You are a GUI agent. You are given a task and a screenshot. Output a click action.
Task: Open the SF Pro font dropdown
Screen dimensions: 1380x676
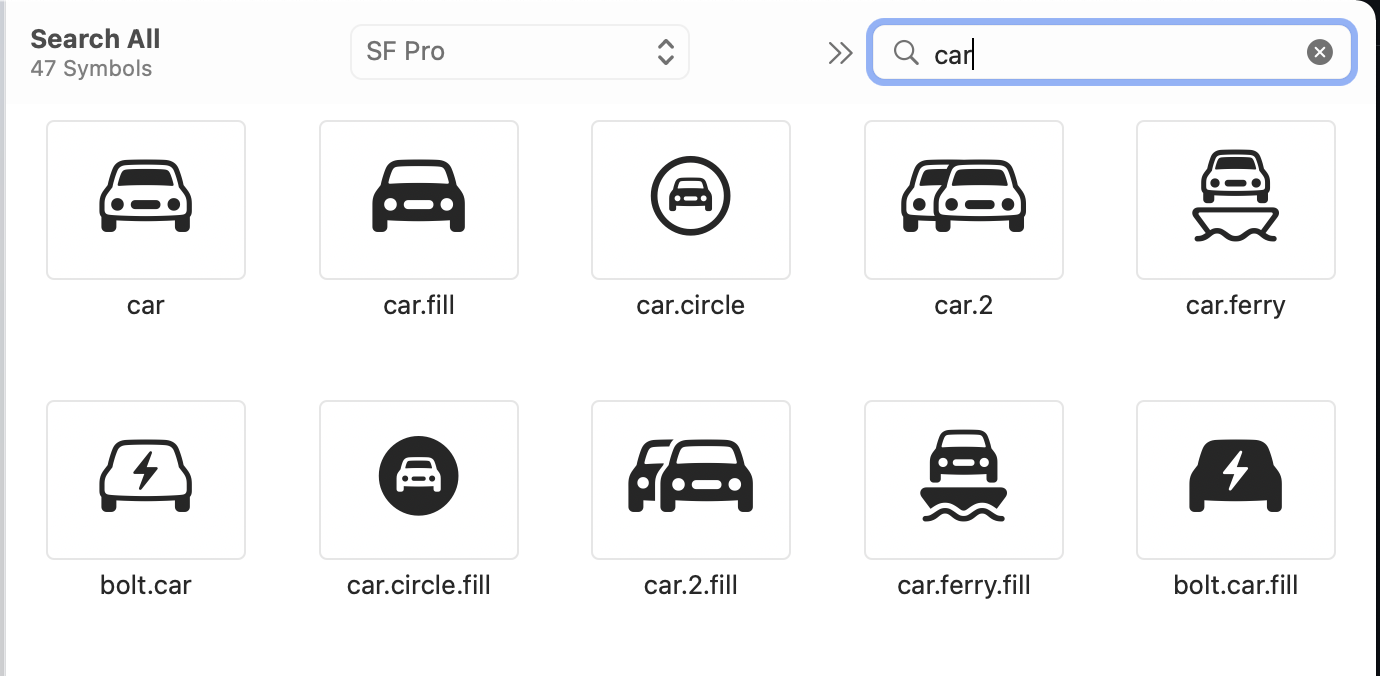click(519, 51)
